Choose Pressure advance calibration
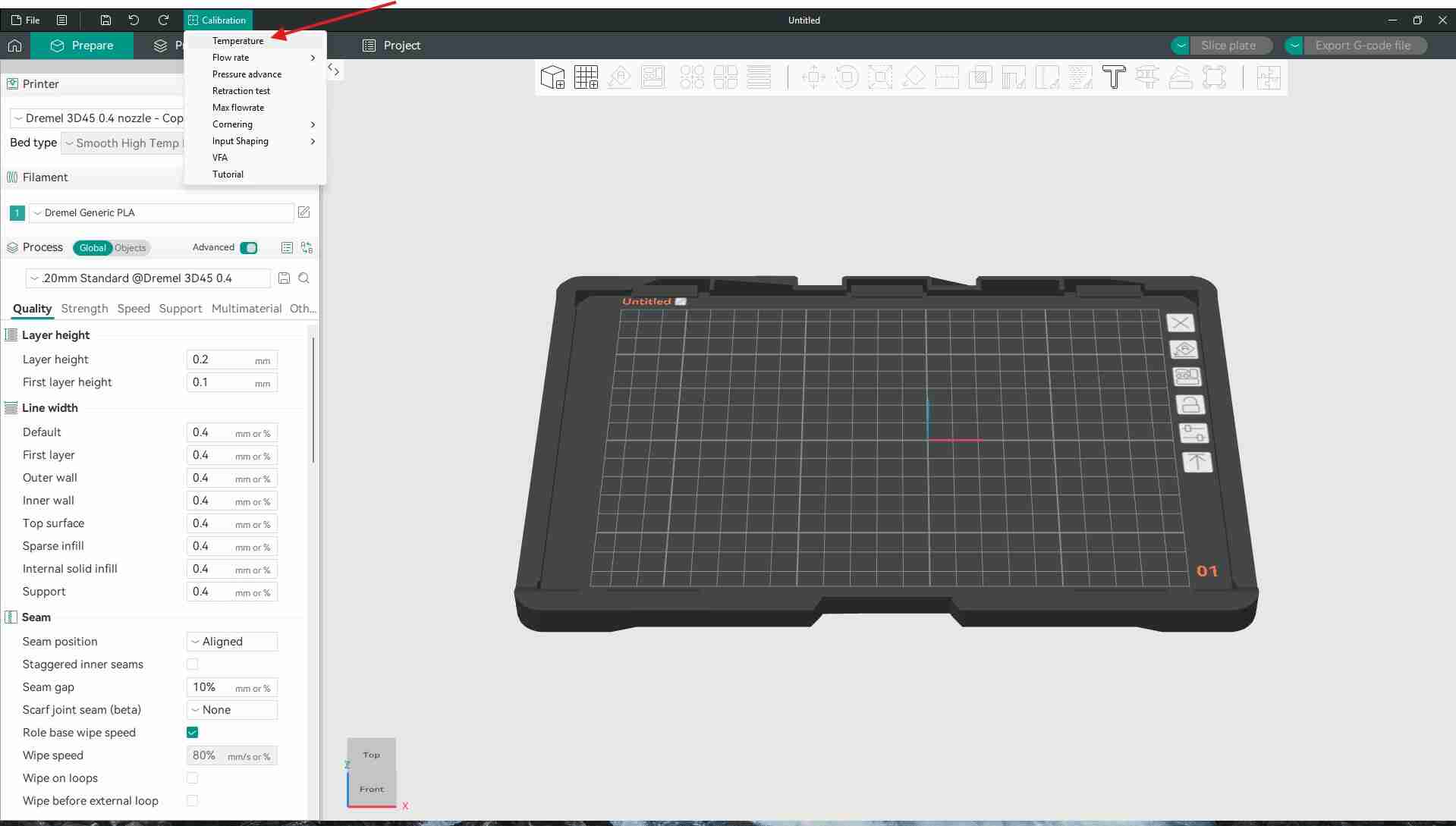The width and height of the screenshot is (1456, 826). click(x=255, y=74)
